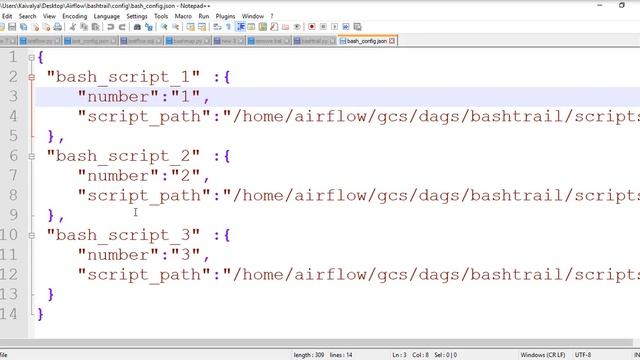640x360 pixels.
Task: Click "Ln : 3" position in status bar
Action: click(x=399, y=355)
